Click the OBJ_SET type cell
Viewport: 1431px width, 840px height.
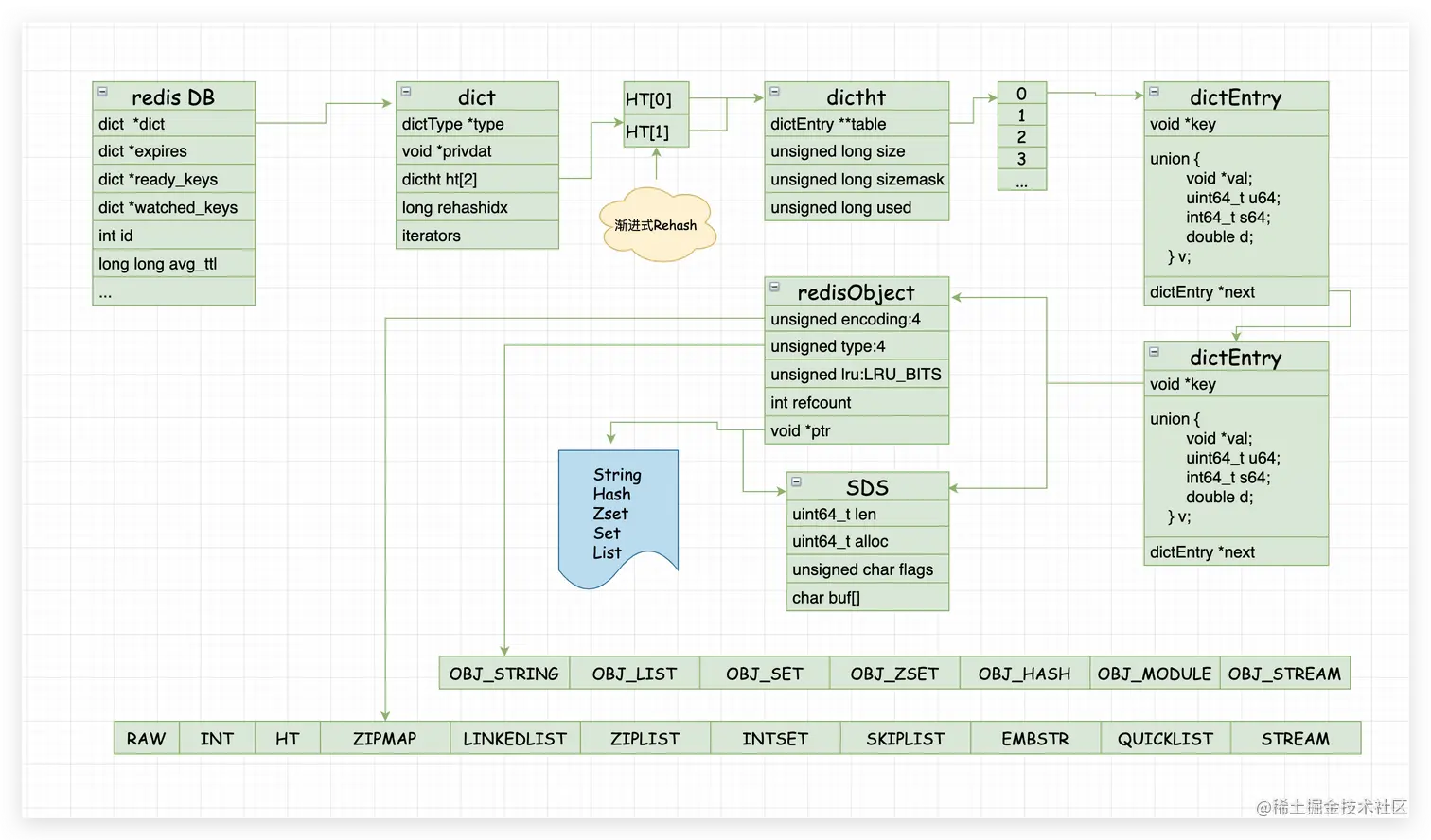coord(765,674)
